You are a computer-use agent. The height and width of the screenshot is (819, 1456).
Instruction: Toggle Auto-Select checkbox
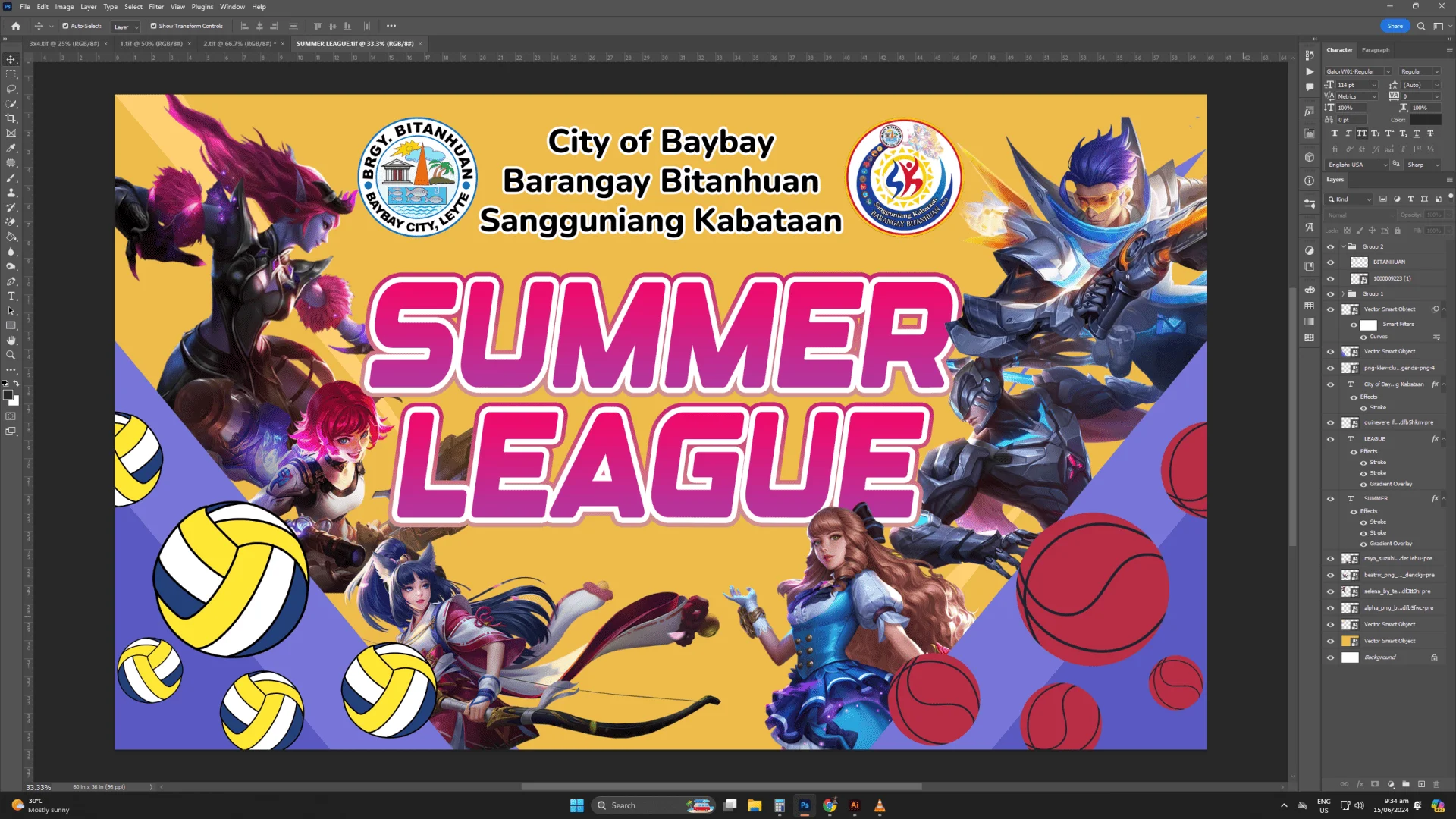coord(65,26)
